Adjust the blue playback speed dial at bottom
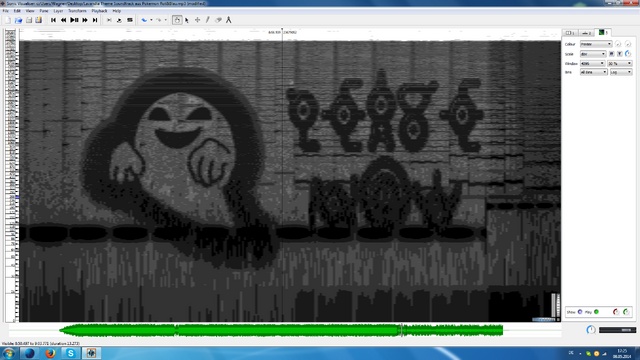640x360 pixels. click(x=591, y=330)
